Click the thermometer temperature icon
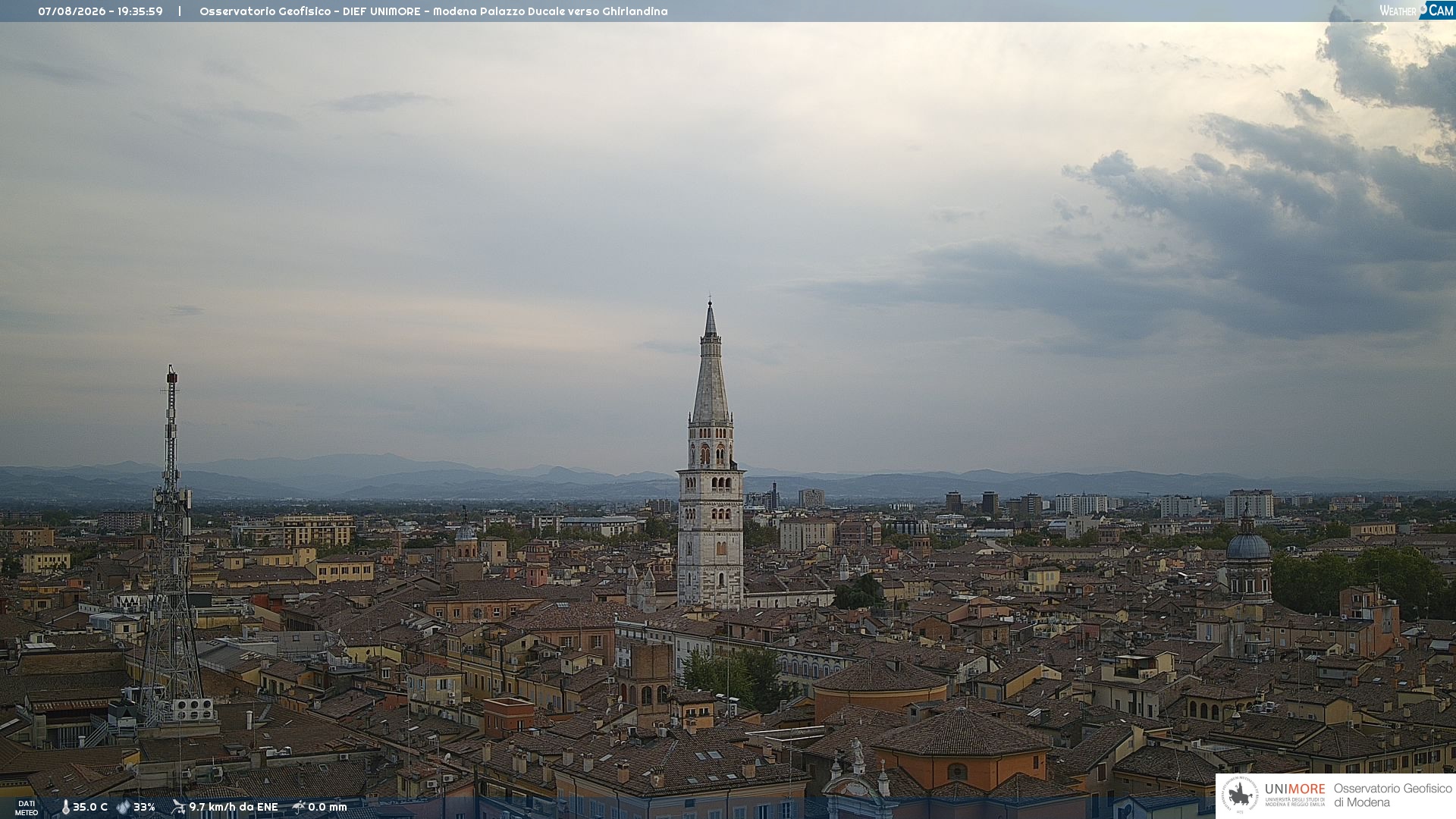 [x=65, y=808]
